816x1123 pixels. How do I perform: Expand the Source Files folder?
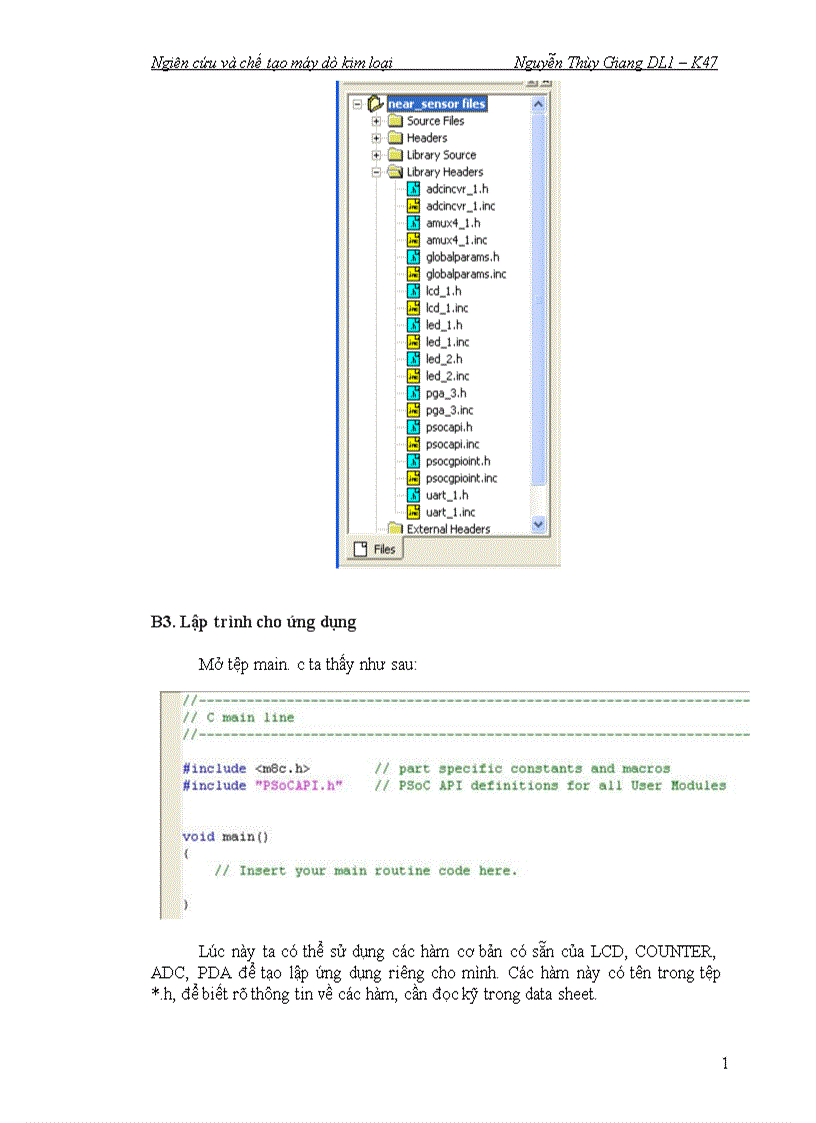[x=376, y=121]
